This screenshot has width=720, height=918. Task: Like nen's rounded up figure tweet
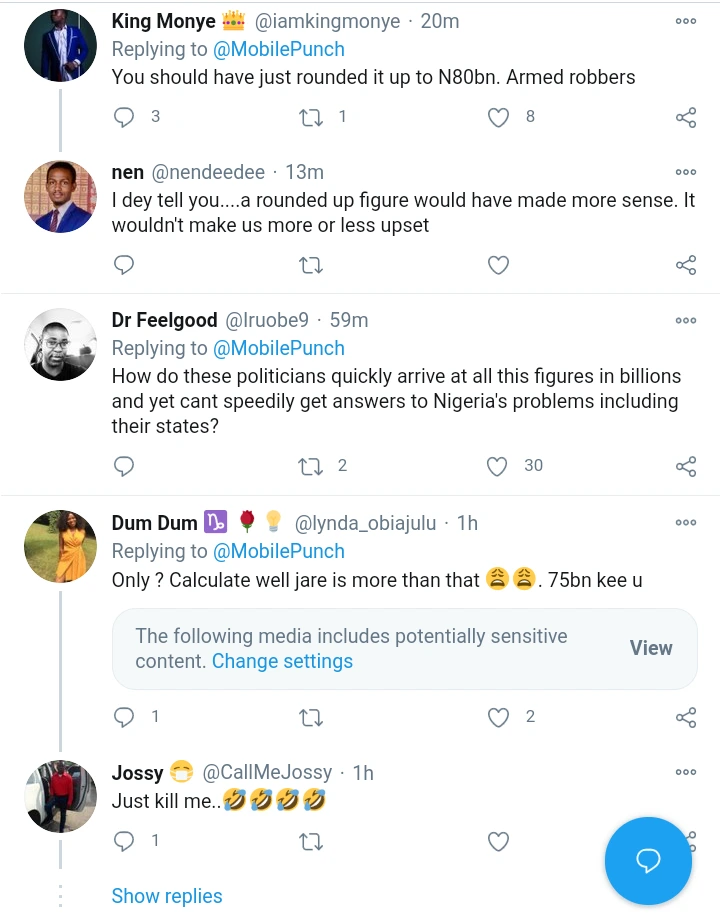498,265
